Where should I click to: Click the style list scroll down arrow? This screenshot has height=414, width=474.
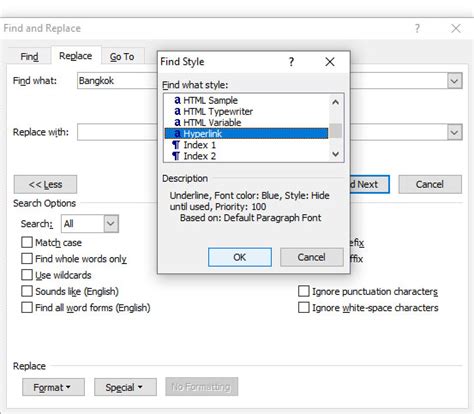[336, 154]
